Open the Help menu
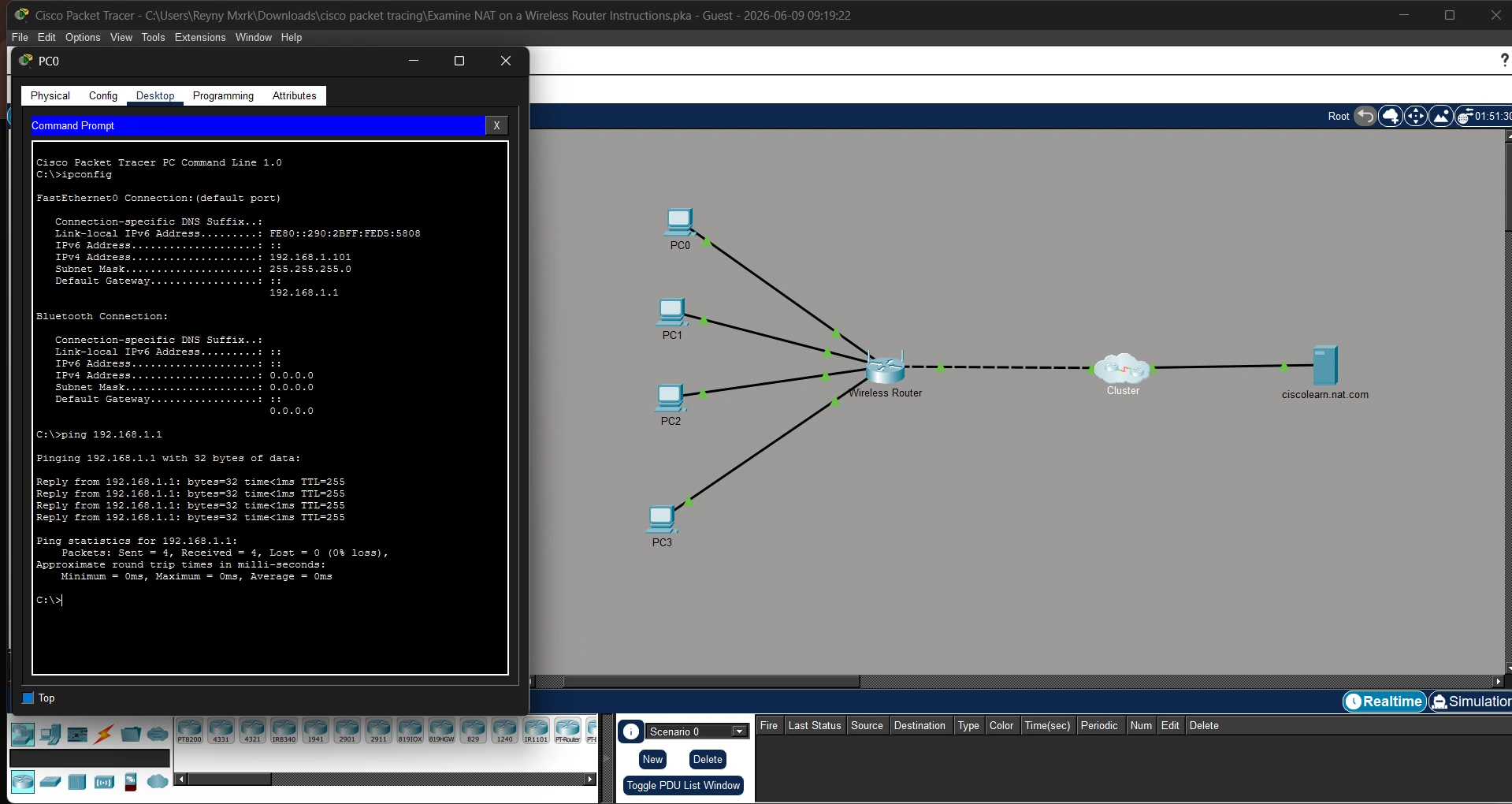This screenshot has width=1512, height=804. [292, 37]
